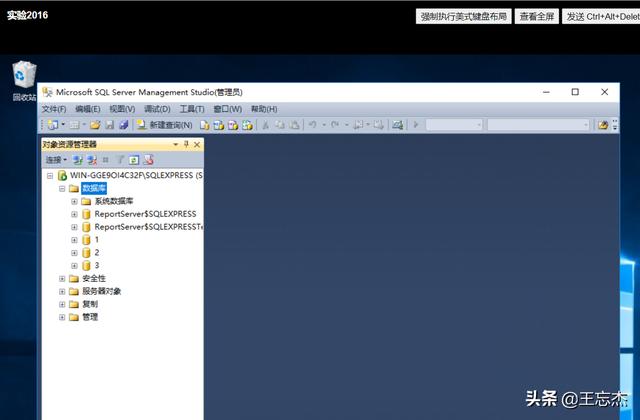Open the 视图(V) menu
The width and height of the screenshot is (640, 420).
pyautogui.click(x=122, y=109)
